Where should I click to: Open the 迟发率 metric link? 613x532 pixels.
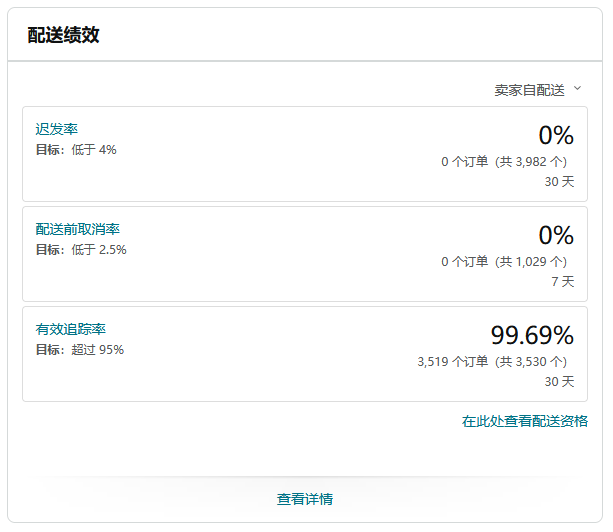point(57,129)
